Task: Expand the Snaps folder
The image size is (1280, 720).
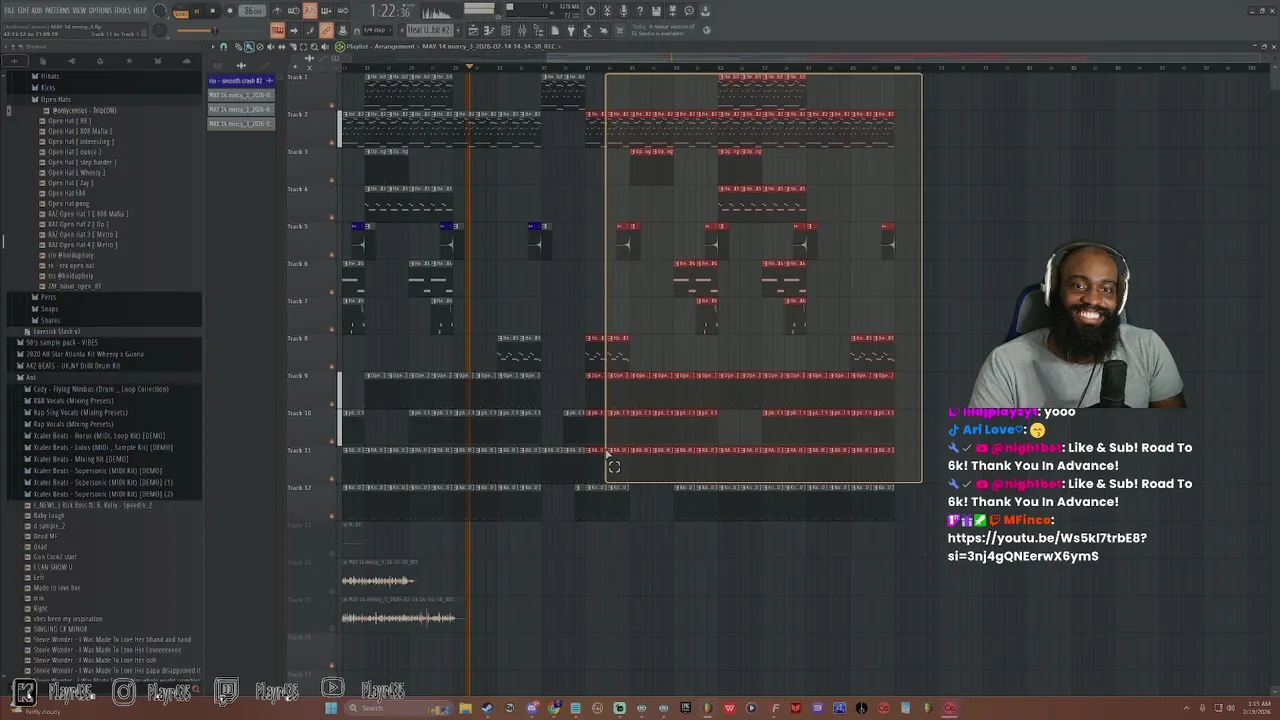Action: click(x=48, y=309)
